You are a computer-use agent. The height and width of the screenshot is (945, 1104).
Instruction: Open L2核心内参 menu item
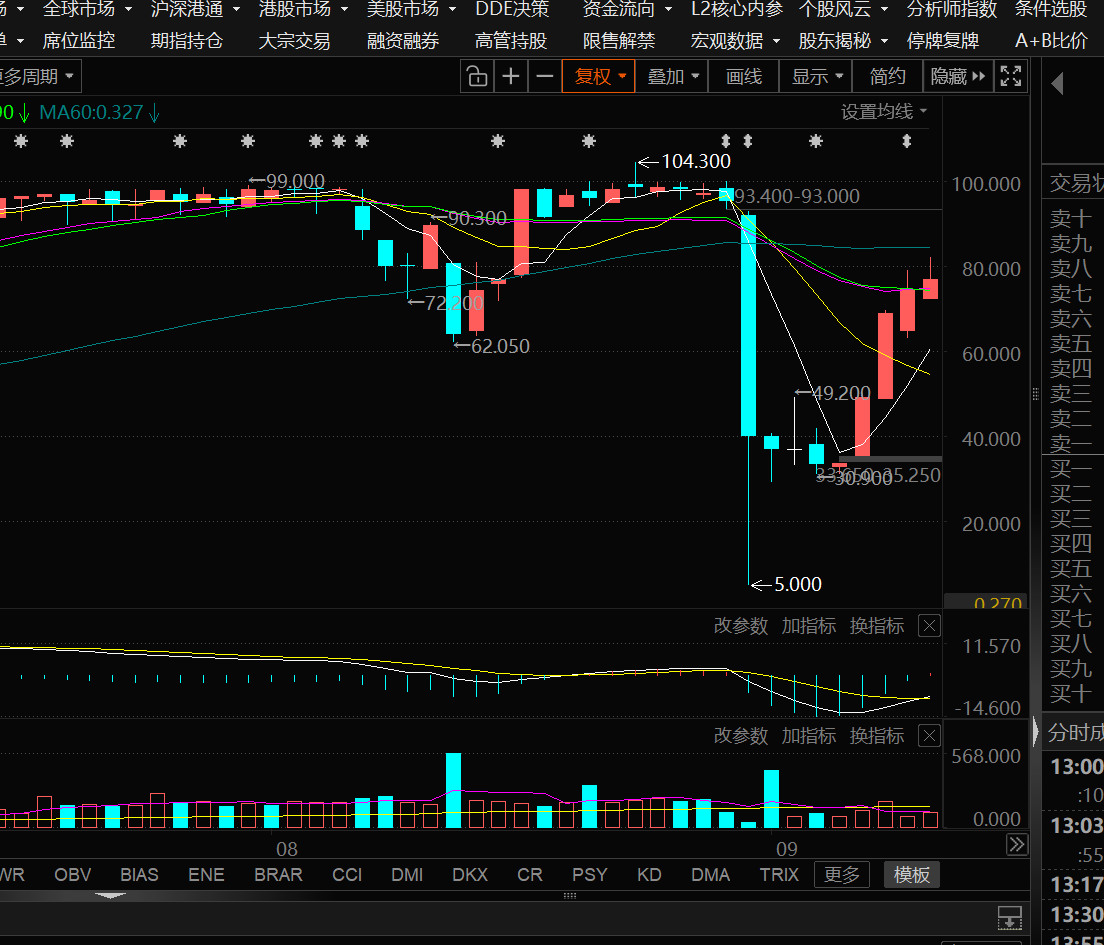[736, 9]
